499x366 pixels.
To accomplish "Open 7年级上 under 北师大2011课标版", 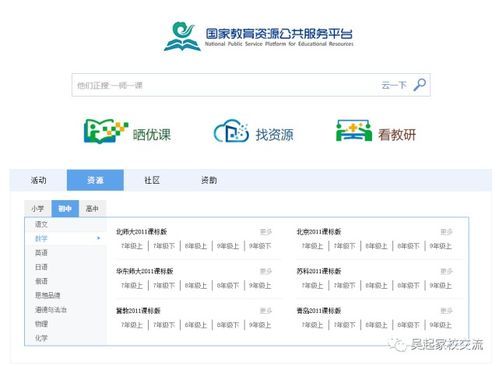I will pos(132,246).
